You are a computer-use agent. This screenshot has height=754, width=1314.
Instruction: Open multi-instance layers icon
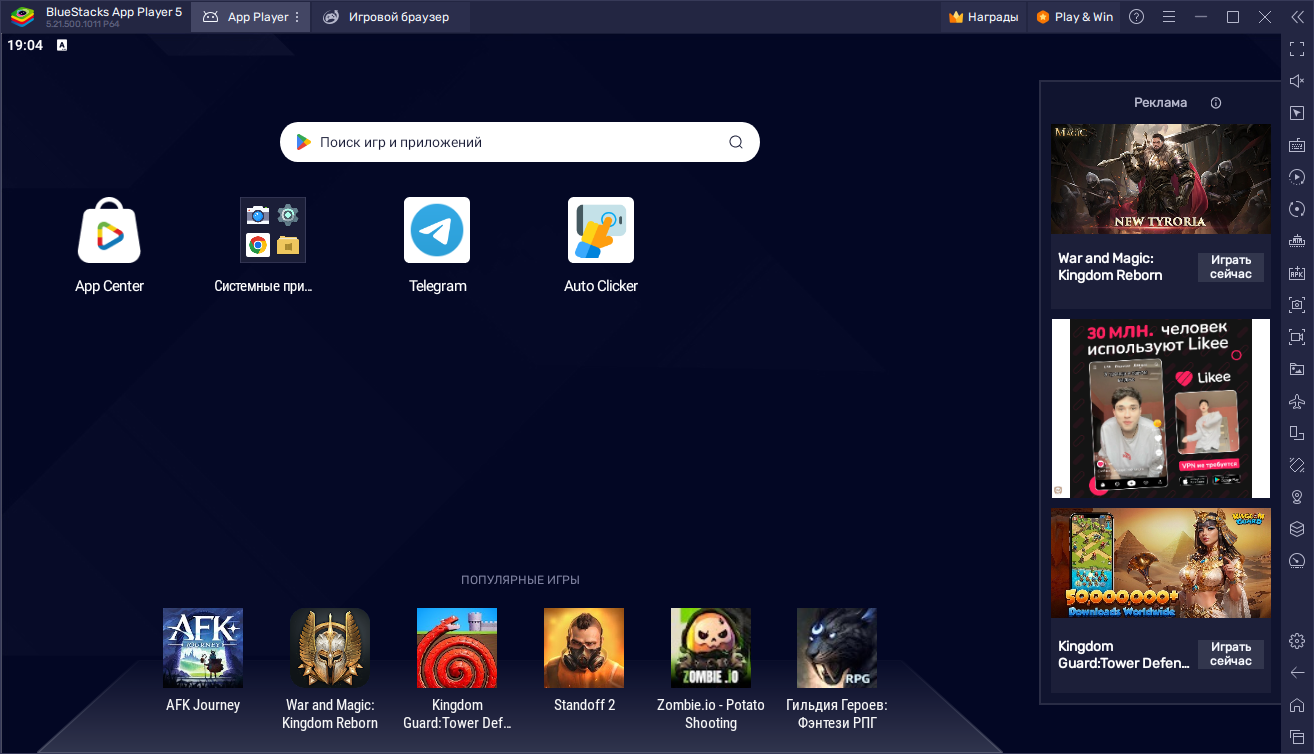click(x=1297, y=529)
